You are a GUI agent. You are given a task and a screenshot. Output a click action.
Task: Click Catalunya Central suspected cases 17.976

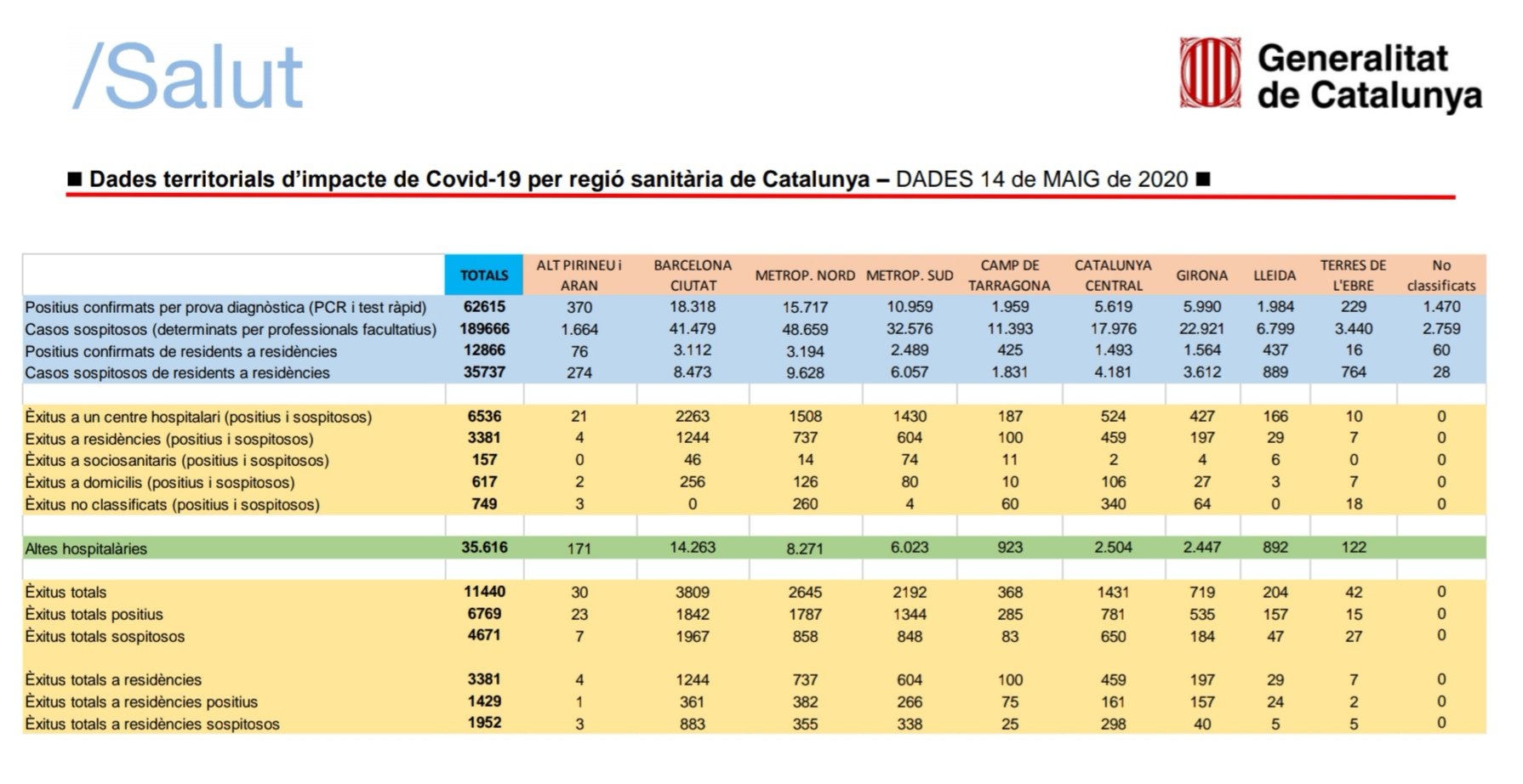click(x=1113, y=328)
